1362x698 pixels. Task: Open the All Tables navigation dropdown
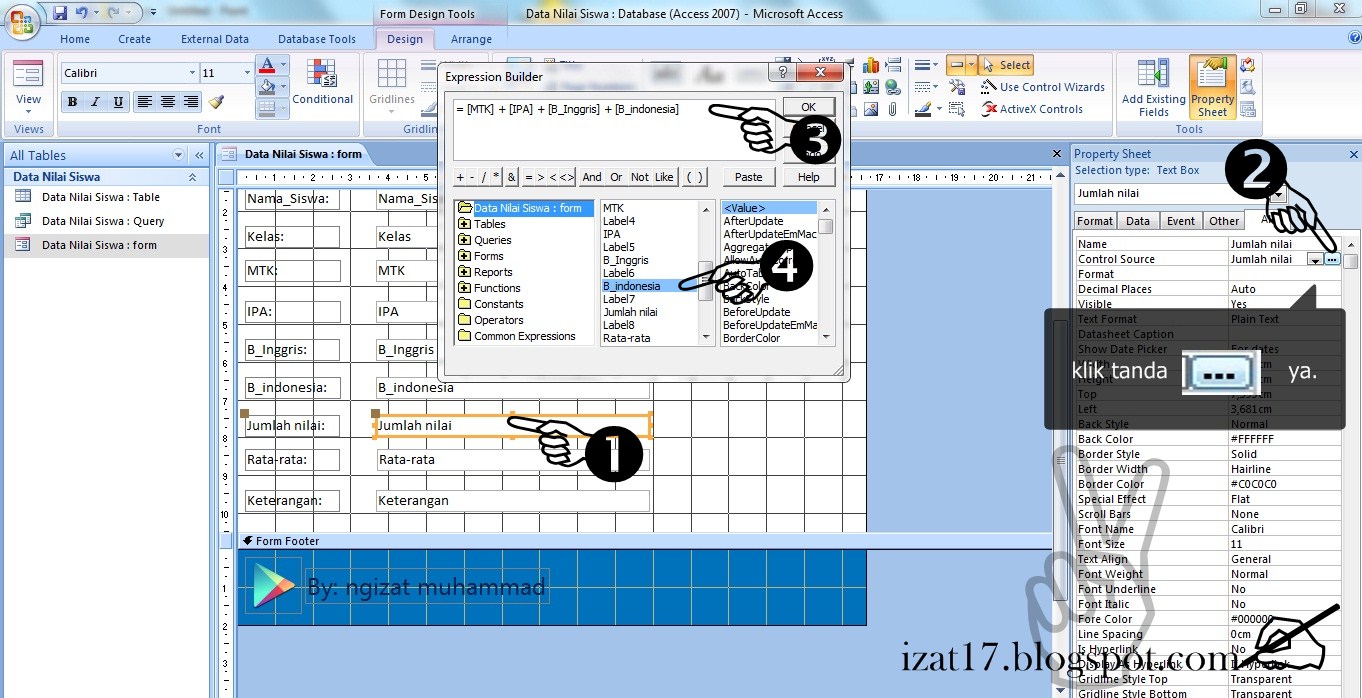178,155
